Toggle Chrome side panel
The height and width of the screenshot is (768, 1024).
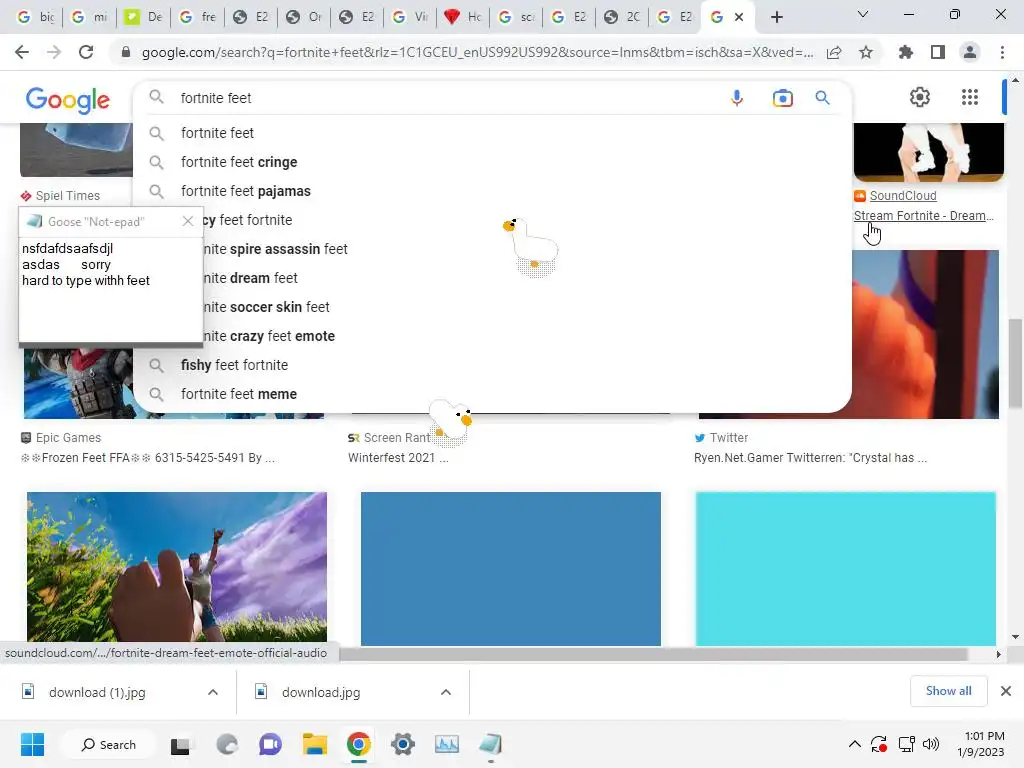pyautogui.click(x=938, y=52)
